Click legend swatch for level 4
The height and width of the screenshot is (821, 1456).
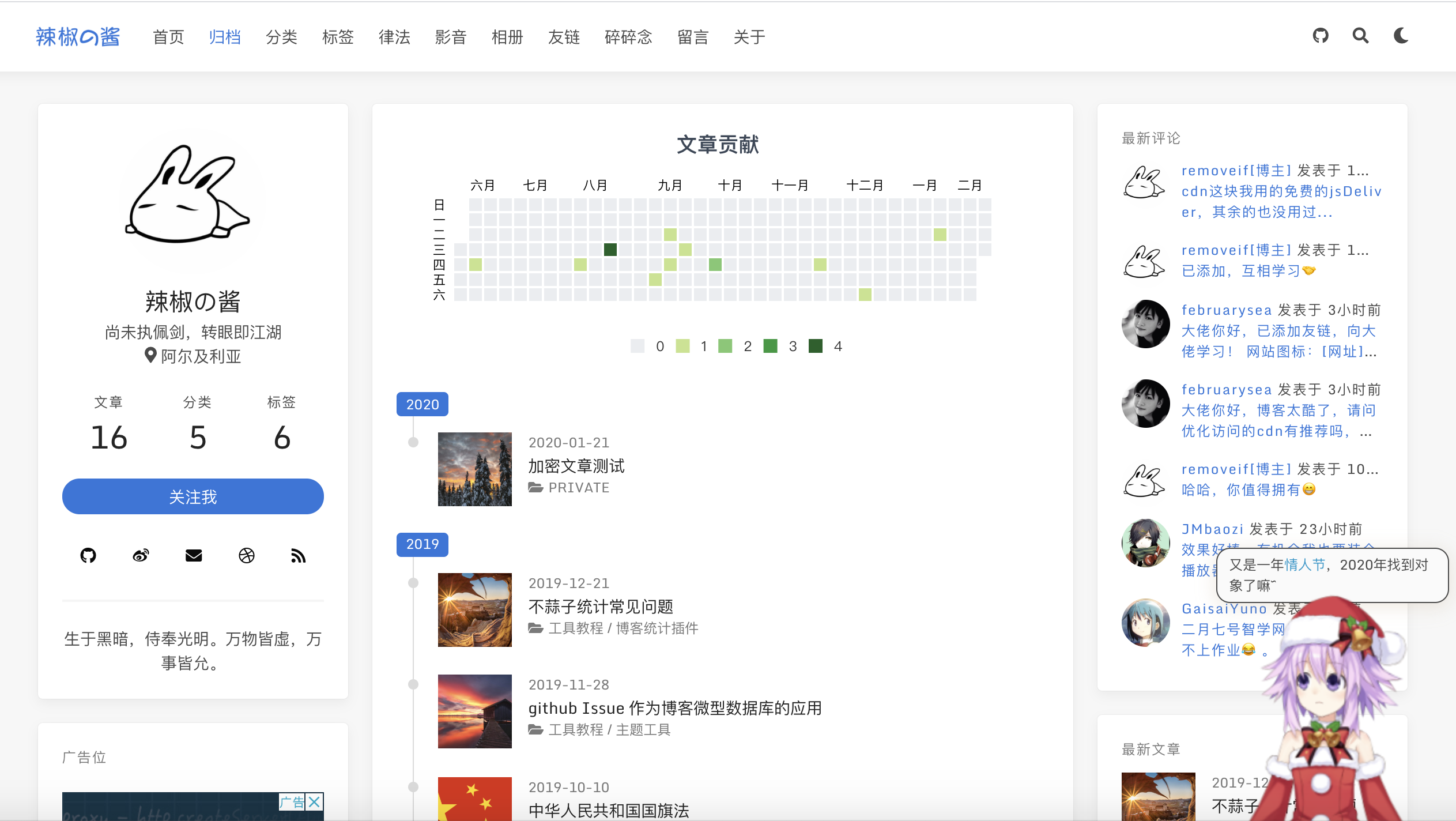(x=816, y=346)
